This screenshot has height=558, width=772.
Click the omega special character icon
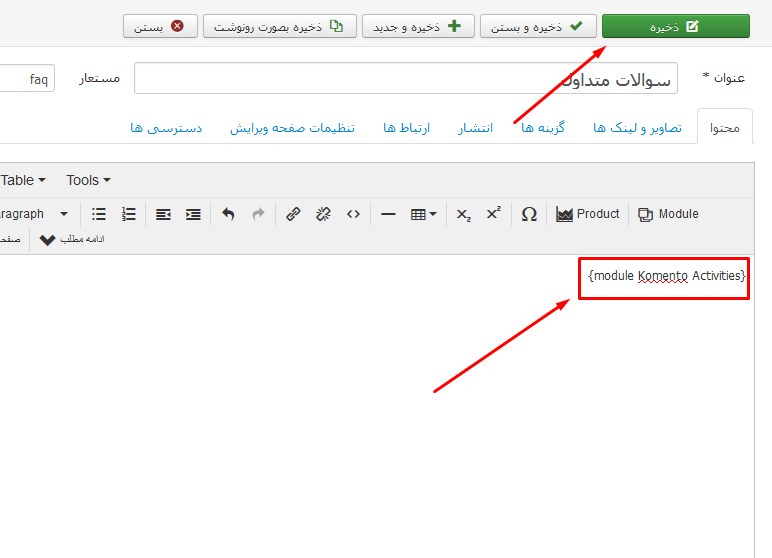pyautogui.click(x=529, y=214)
